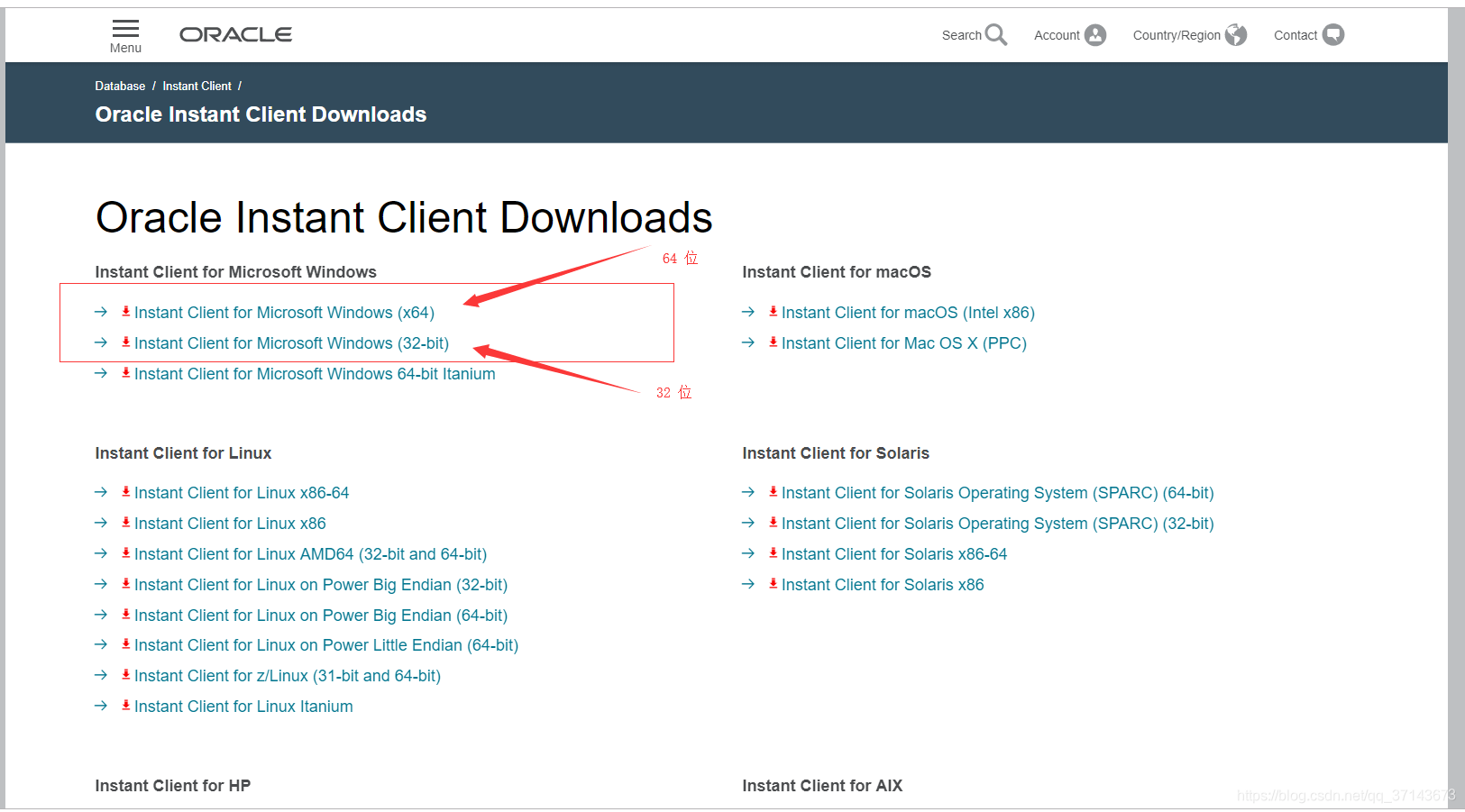
Task: Click download icon beside Linux Itanium link
Action: (x=126, y=706)
